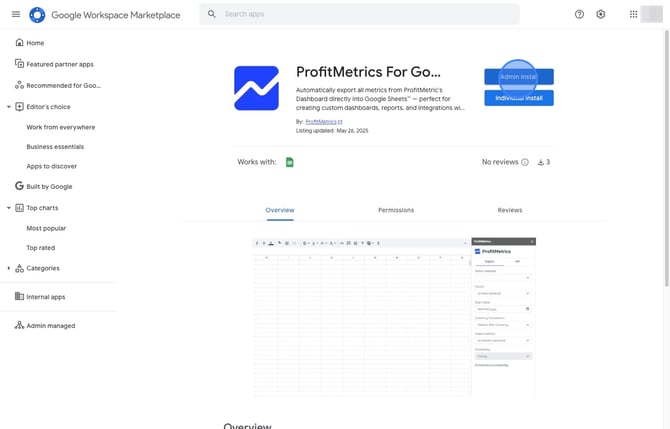Click the Admin install button
The image size is (670, 429).
coord(519,77)
